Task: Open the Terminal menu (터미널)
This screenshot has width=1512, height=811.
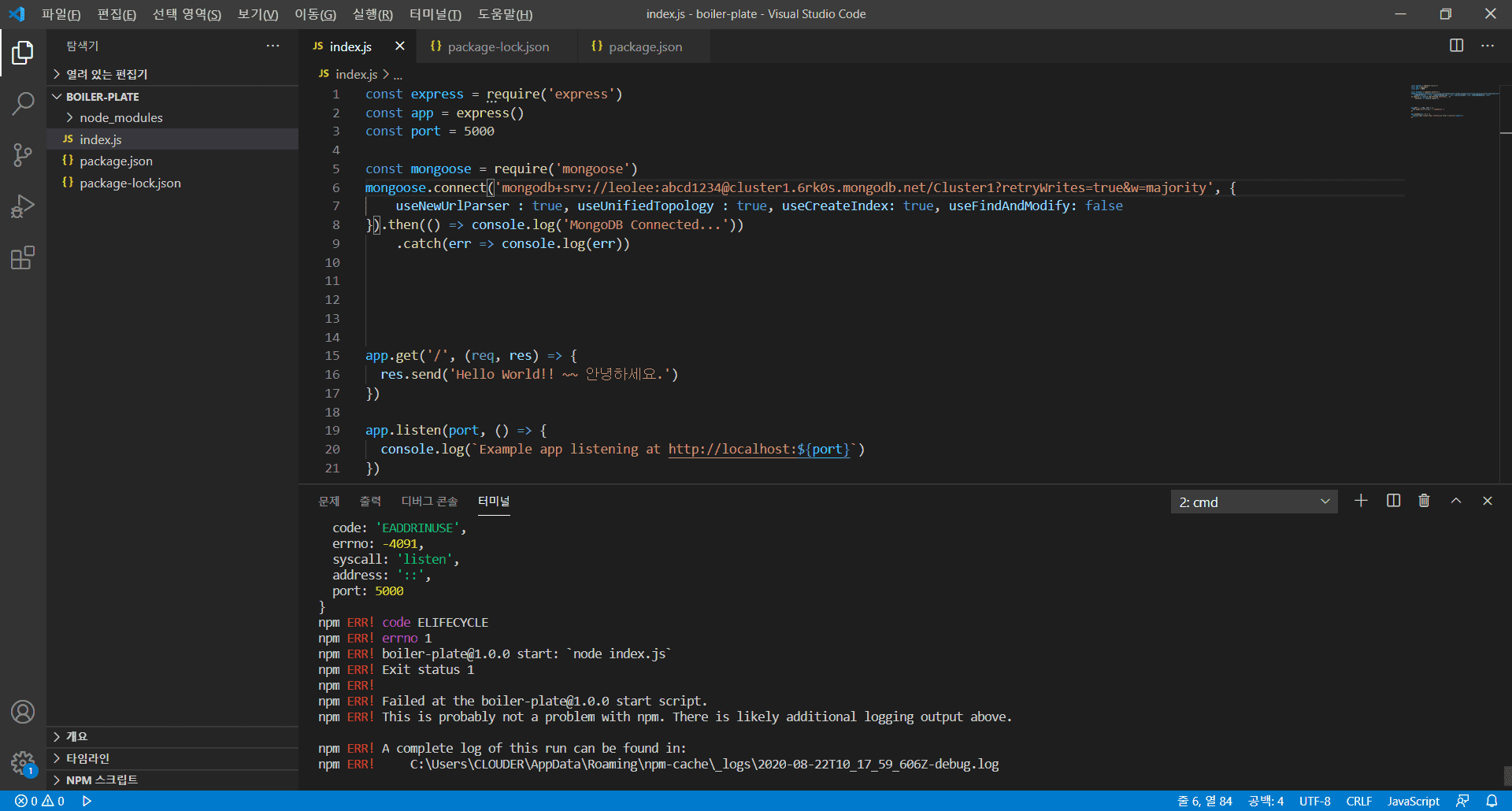Action: tap(435, 14)
